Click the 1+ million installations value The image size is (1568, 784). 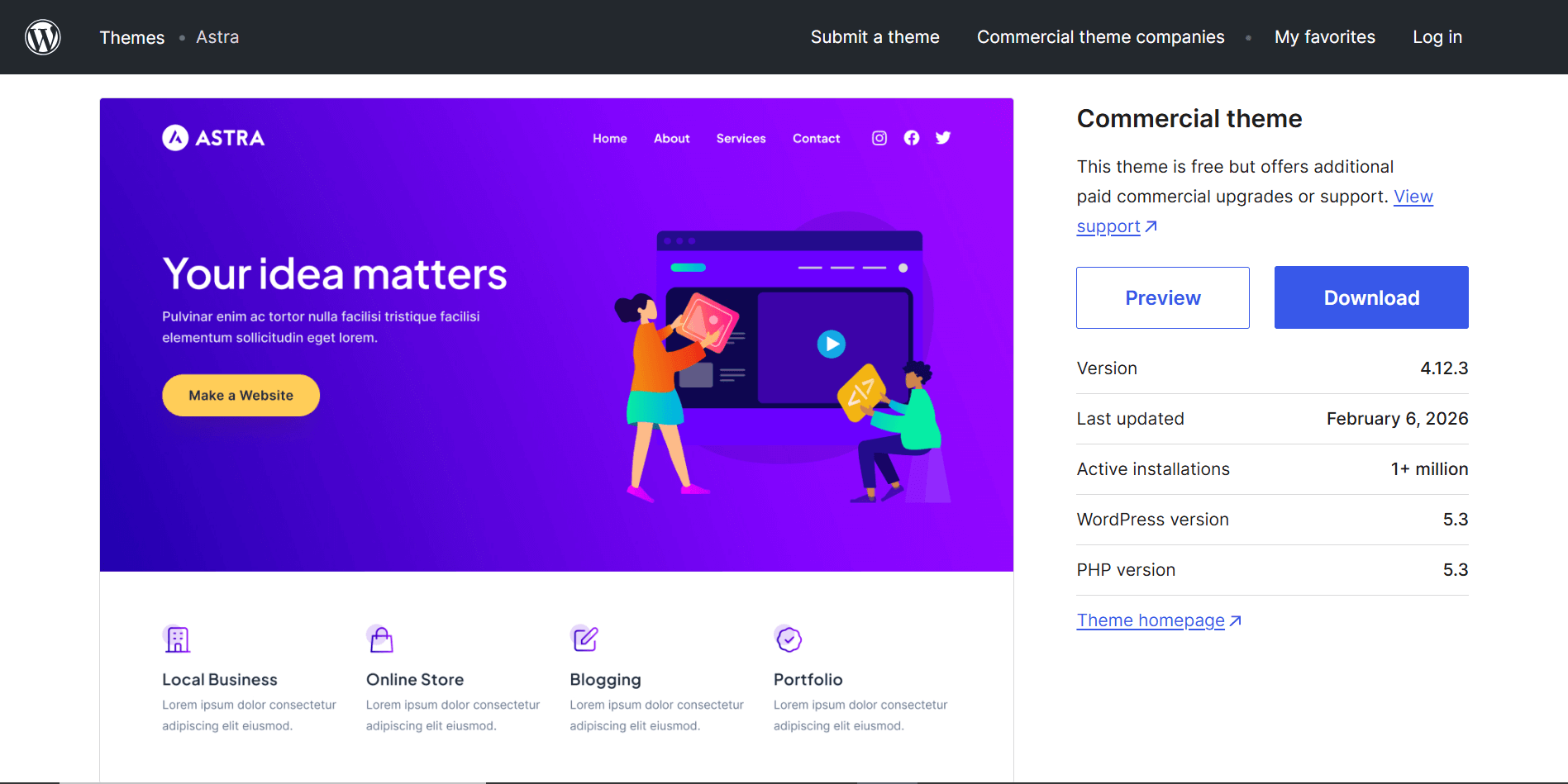coord(1429,469)
